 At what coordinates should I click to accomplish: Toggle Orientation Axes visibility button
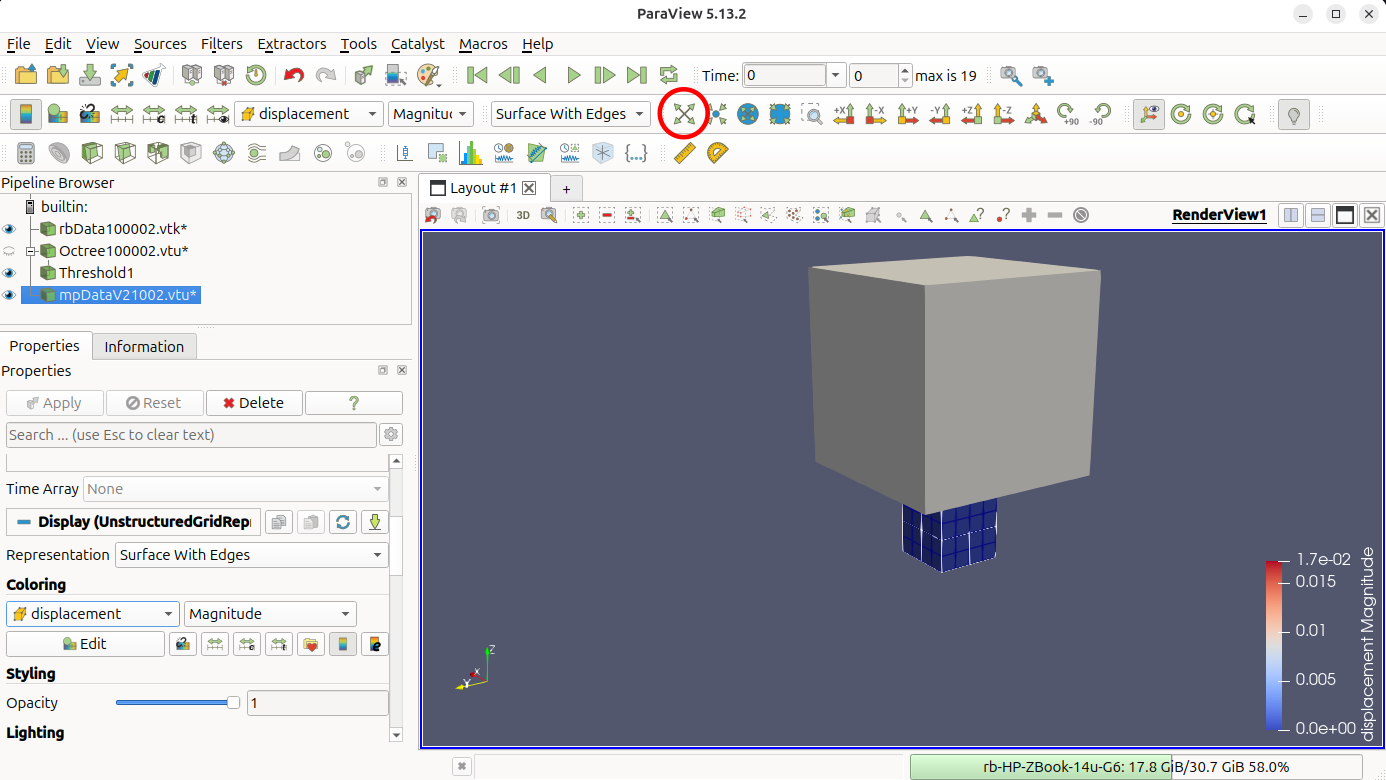pos(1149,114)
